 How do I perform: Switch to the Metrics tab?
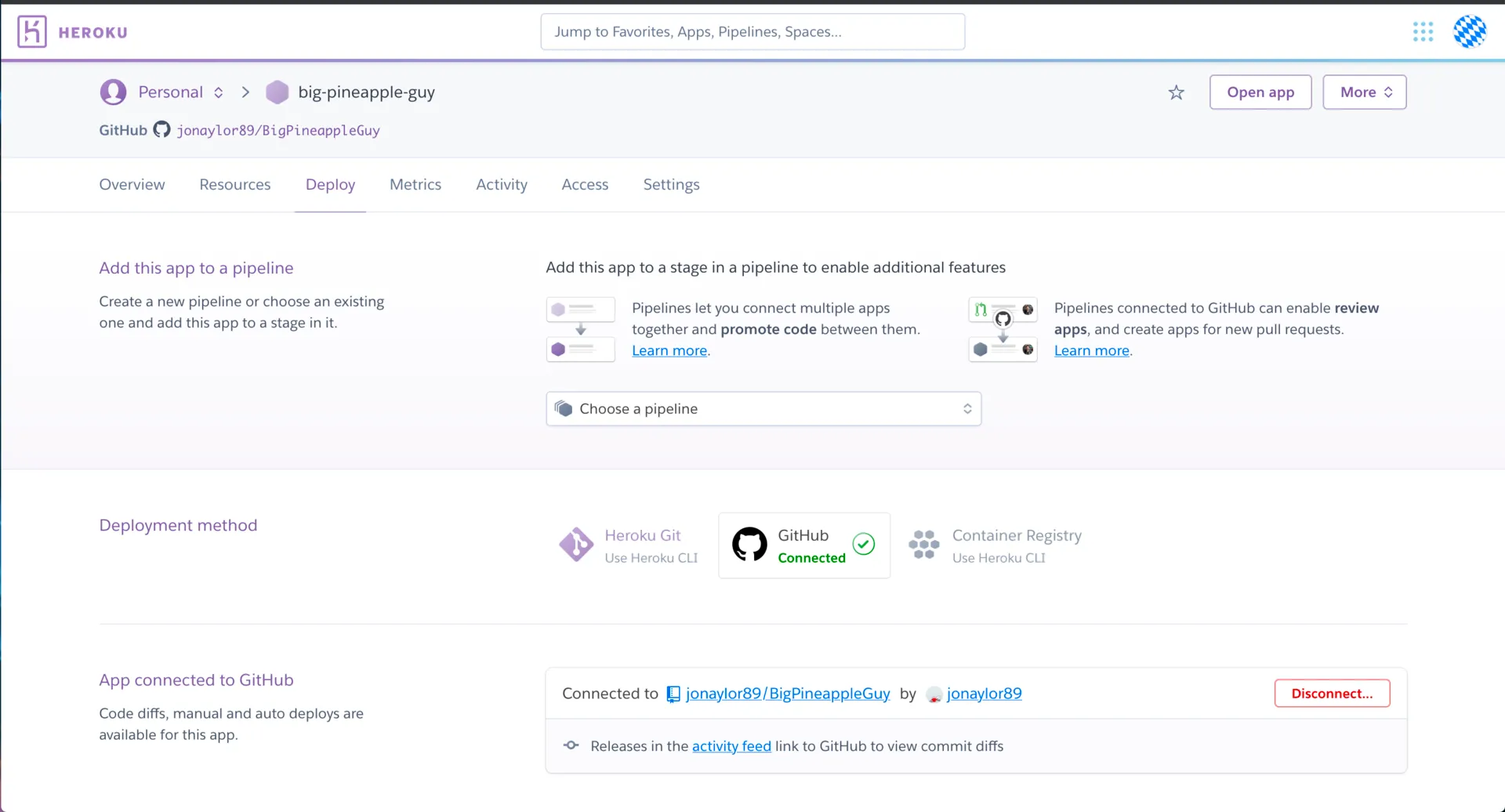click(415, 184)
